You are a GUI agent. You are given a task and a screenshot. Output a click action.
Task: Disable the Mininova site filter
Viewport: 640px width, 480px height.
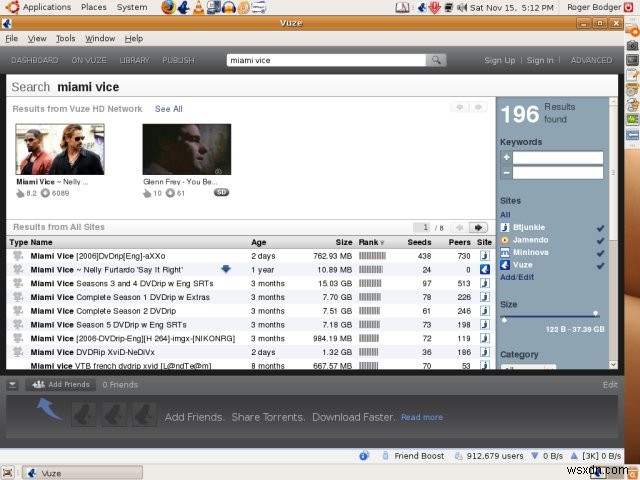(x=600, y=253)
